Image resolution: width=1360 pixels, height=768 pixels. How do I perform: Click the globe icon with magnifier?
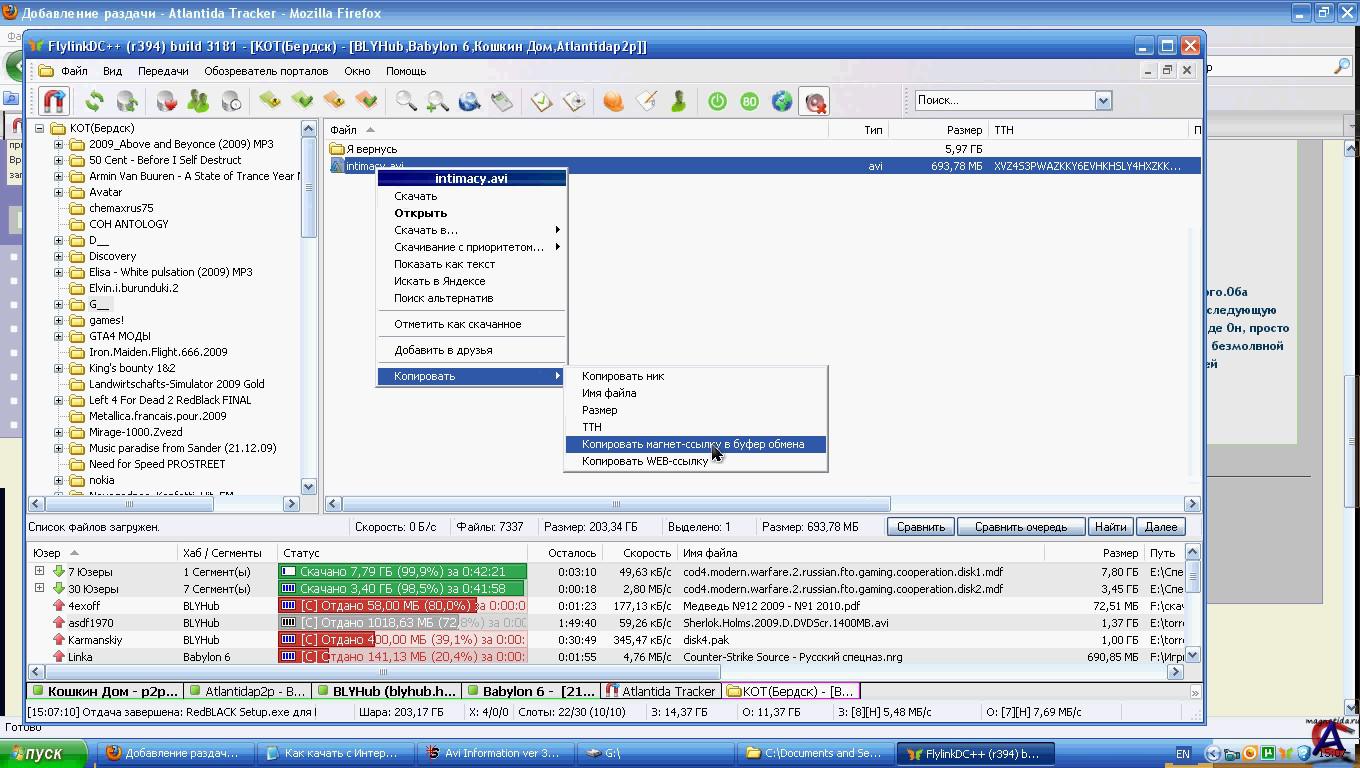pos(469,101)
